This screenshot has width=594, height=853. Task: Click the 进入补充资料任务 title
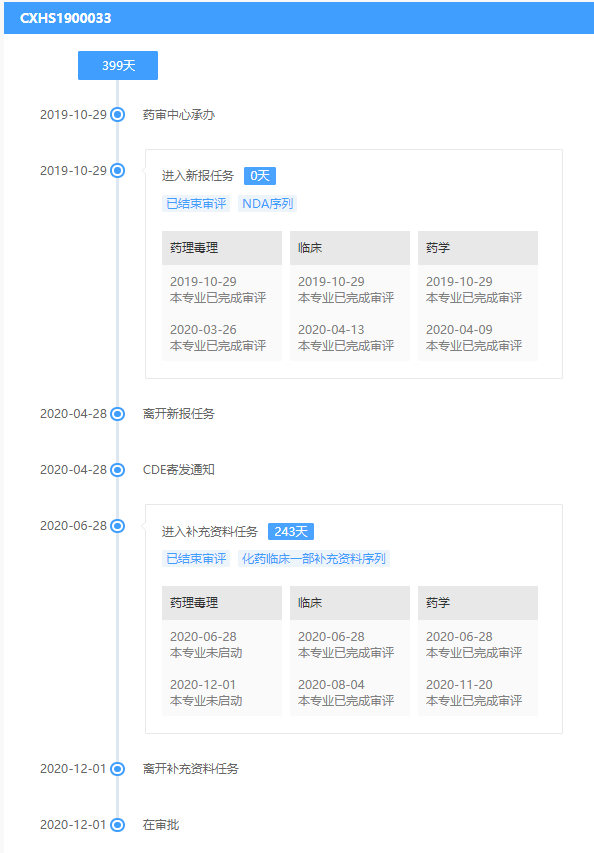[209, 531]
